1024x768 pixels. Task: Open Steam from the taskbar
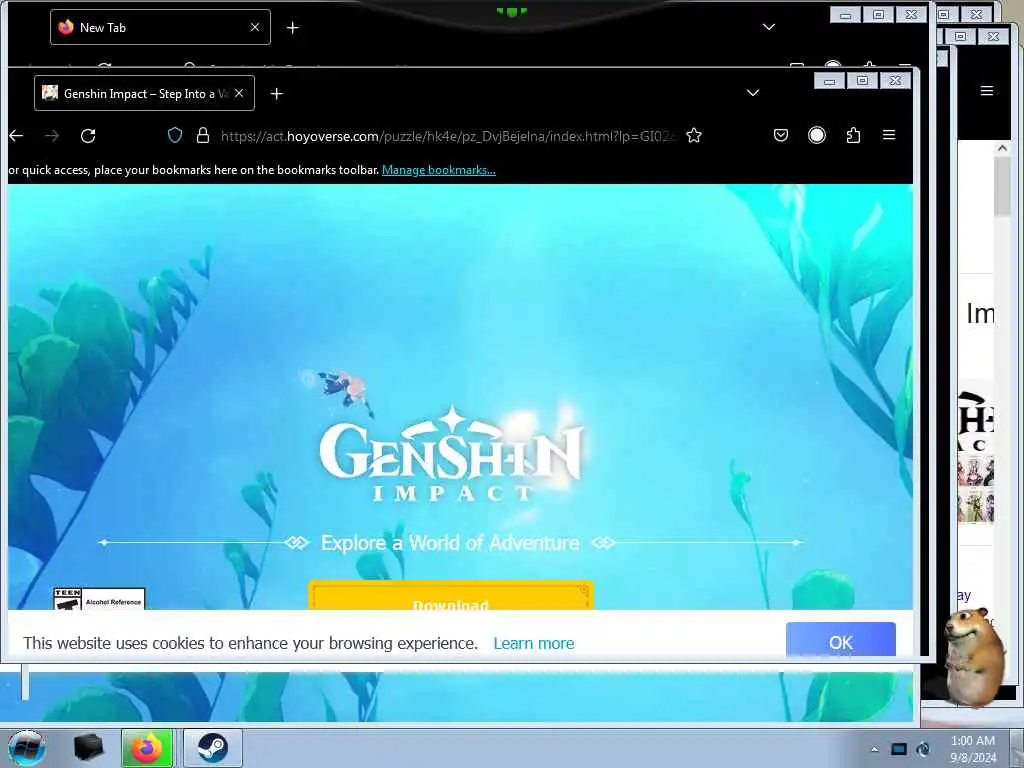tap(212, 748)
